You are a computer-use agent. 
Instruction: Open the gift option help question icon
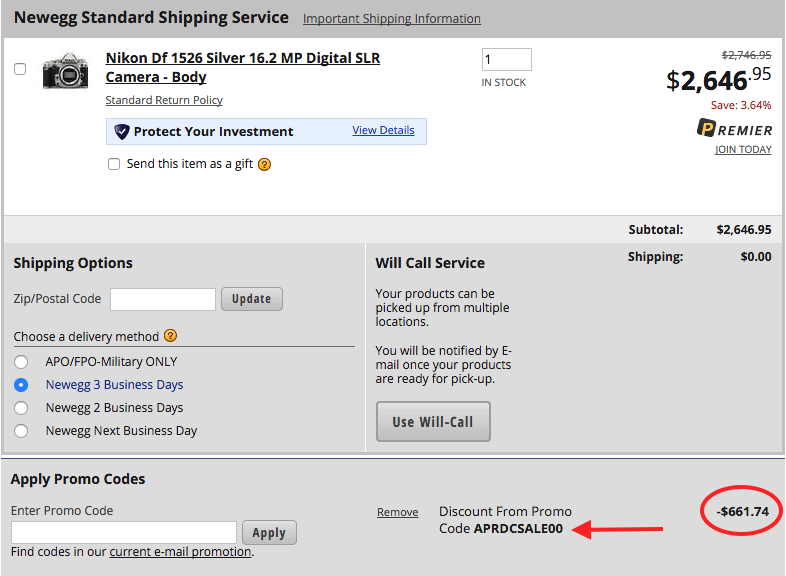(x=264, y=164)
